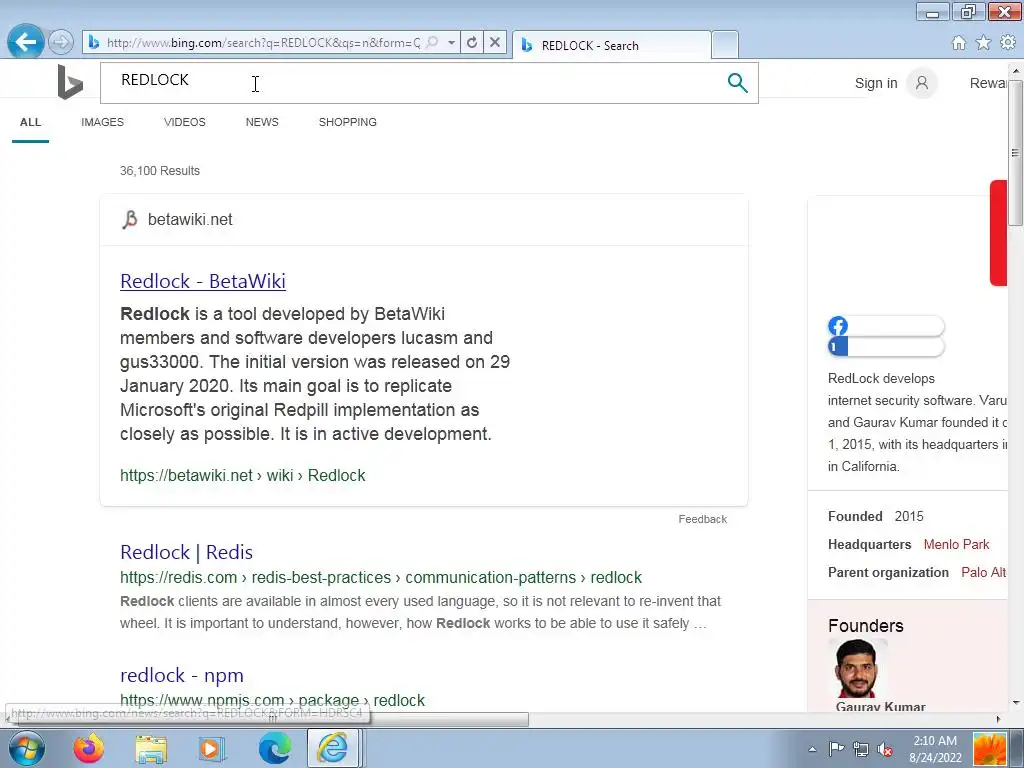Click the scroll right arrow

[x=999, y=719]
